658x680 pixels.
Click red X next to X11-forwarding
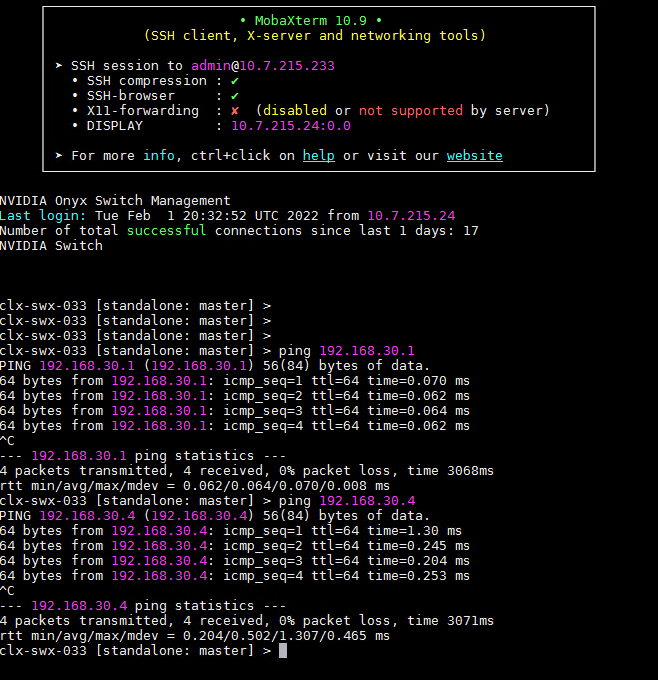click(235, 111)
